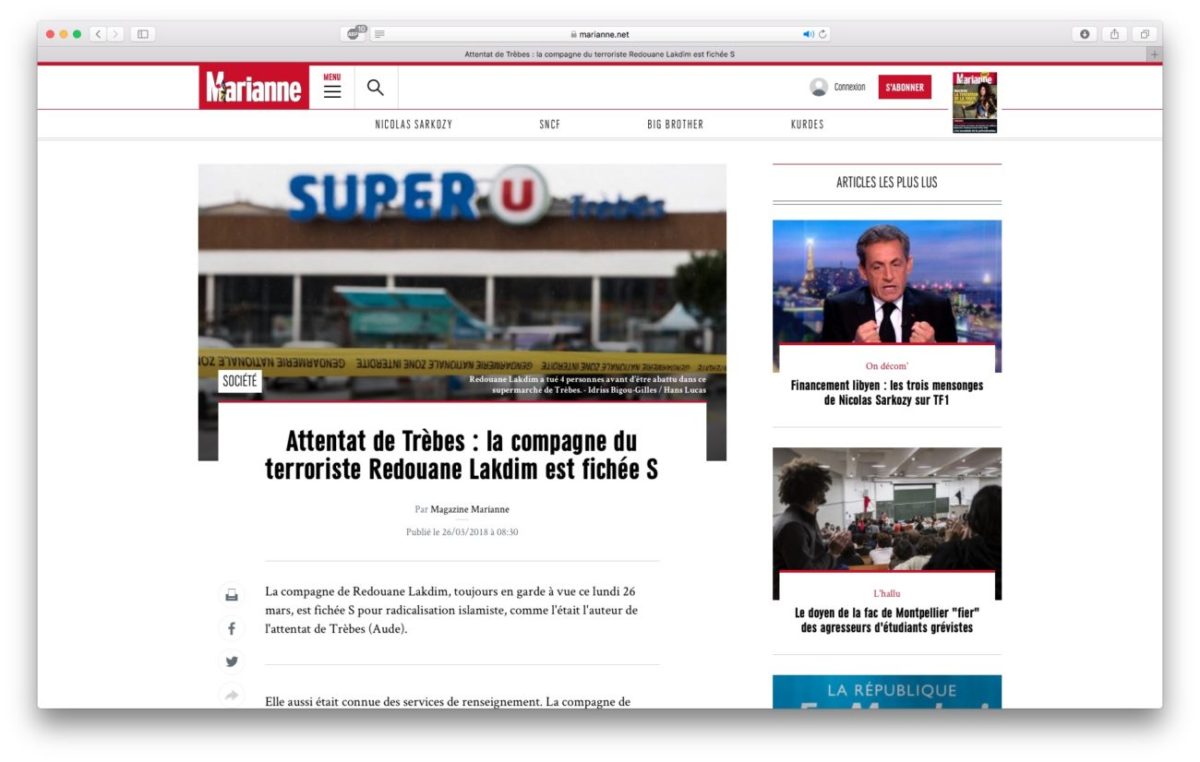Open Financement libyen article headline
This screenshot has width=1200, height=762.
click(x=887, y=393)
